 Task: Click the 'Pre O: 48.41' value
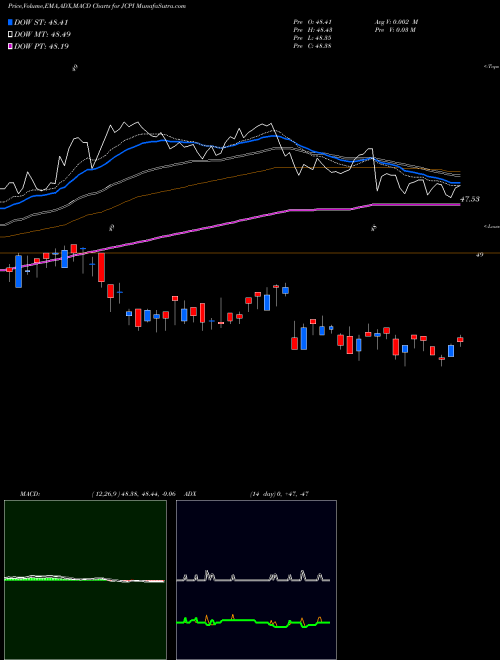(313, 22)
